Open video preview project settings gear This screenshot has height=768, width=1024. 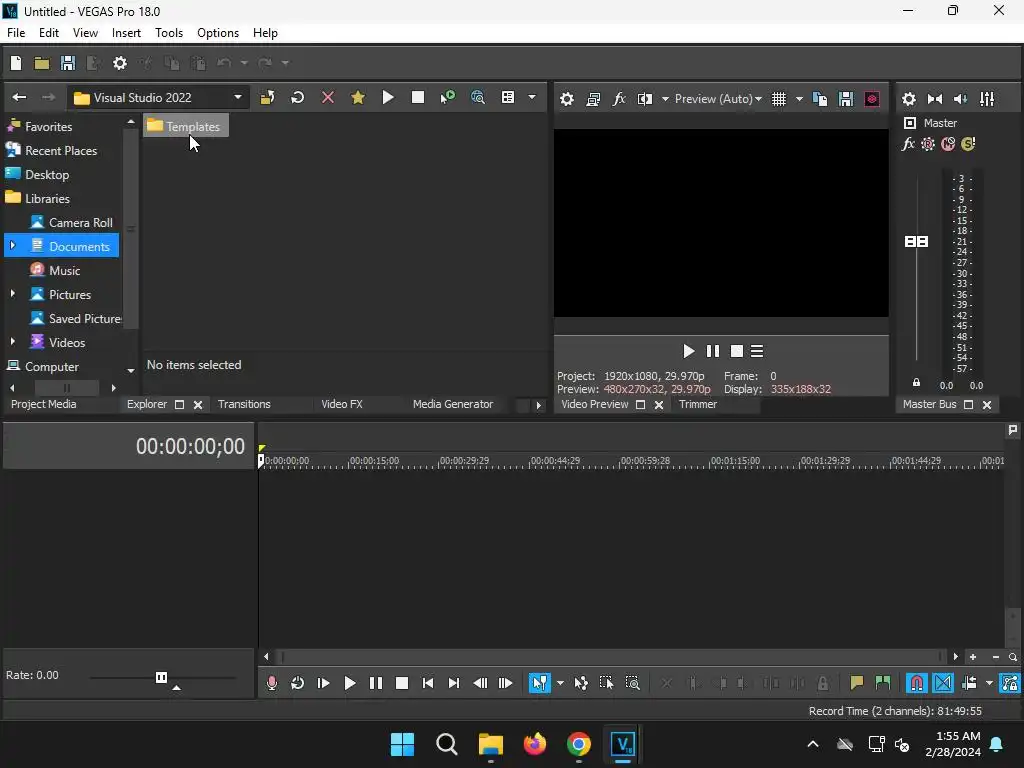click(x=567, y=99)
